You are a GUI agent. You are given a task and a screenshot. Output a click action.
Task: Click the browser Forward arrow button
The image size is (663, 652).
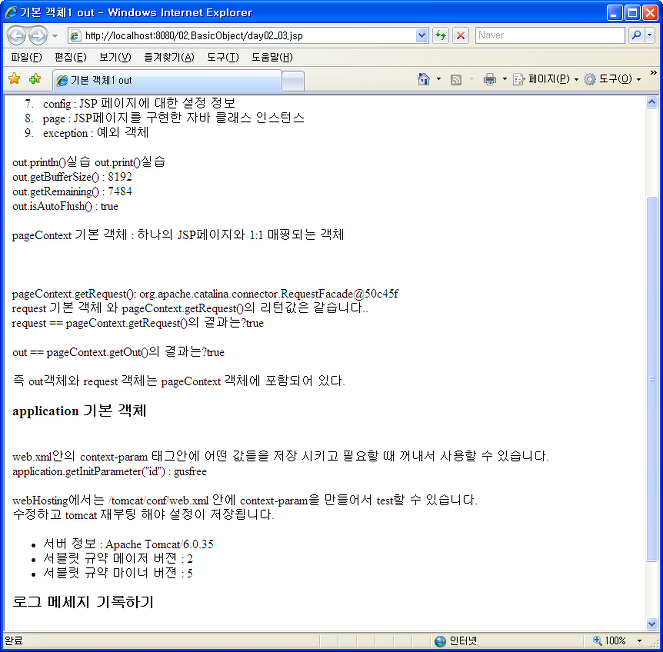tap(38, 36)
